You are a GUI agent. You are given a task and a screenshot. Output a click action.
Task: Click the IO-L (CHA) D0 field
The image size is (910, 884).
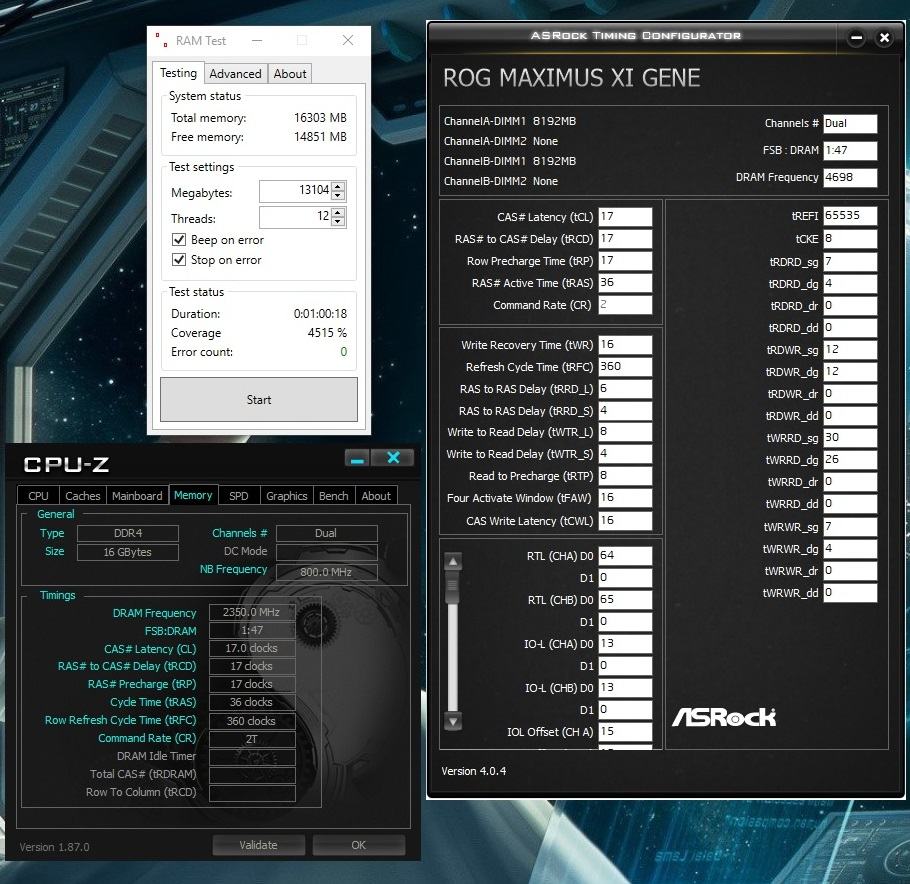coord(625,644)
